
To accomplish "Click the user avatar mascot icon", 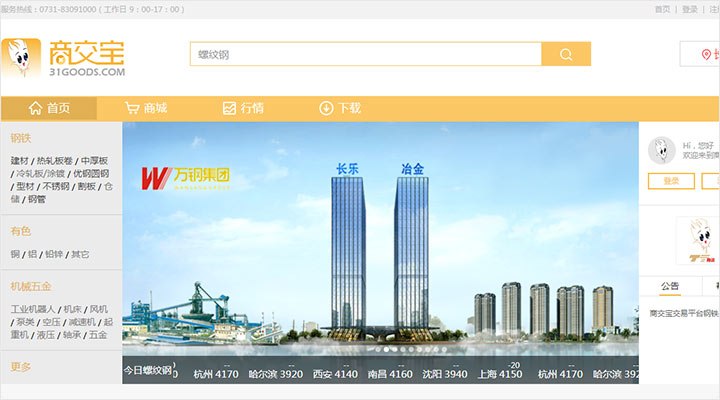I will point(661,150).
